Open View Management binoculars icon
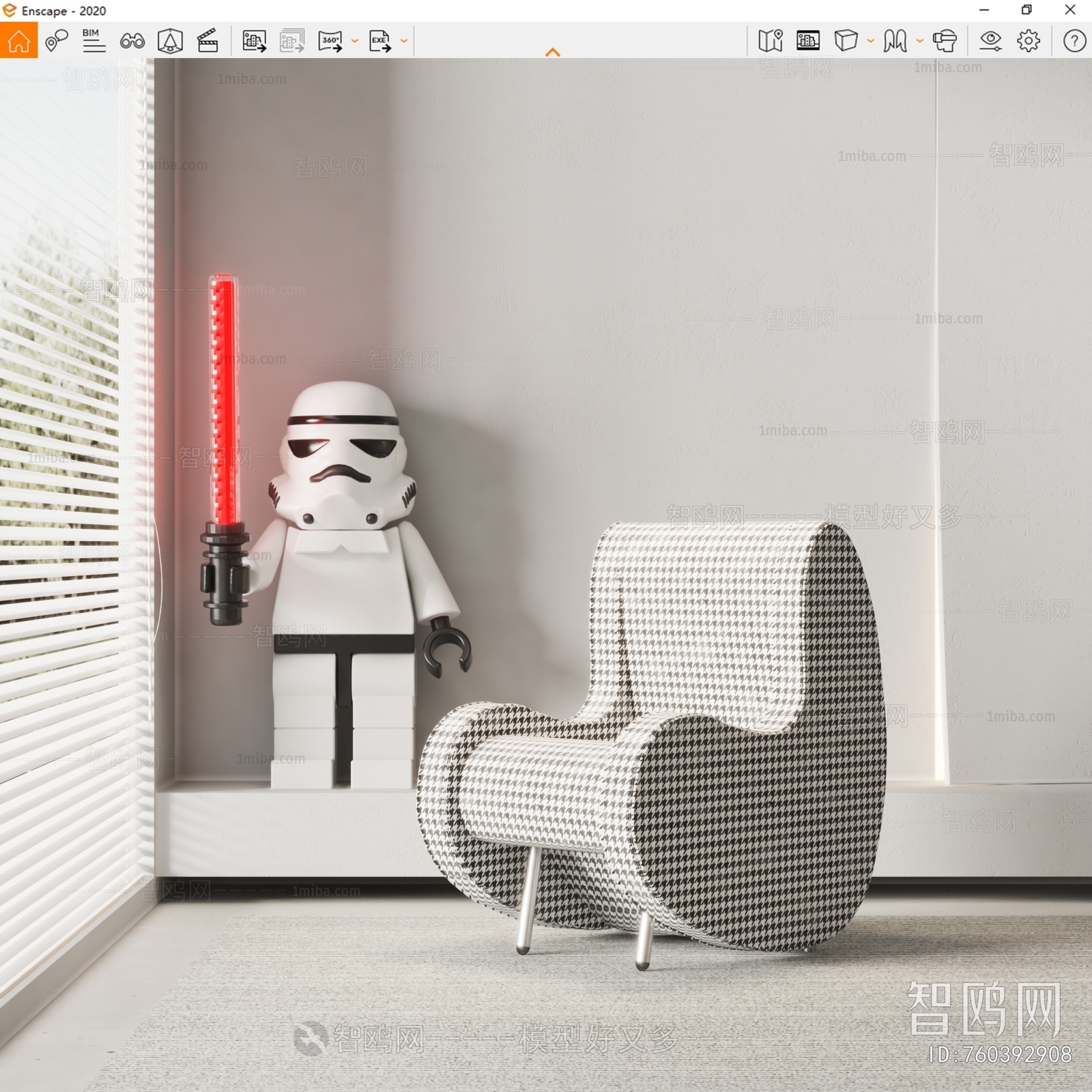 (132, 41)
